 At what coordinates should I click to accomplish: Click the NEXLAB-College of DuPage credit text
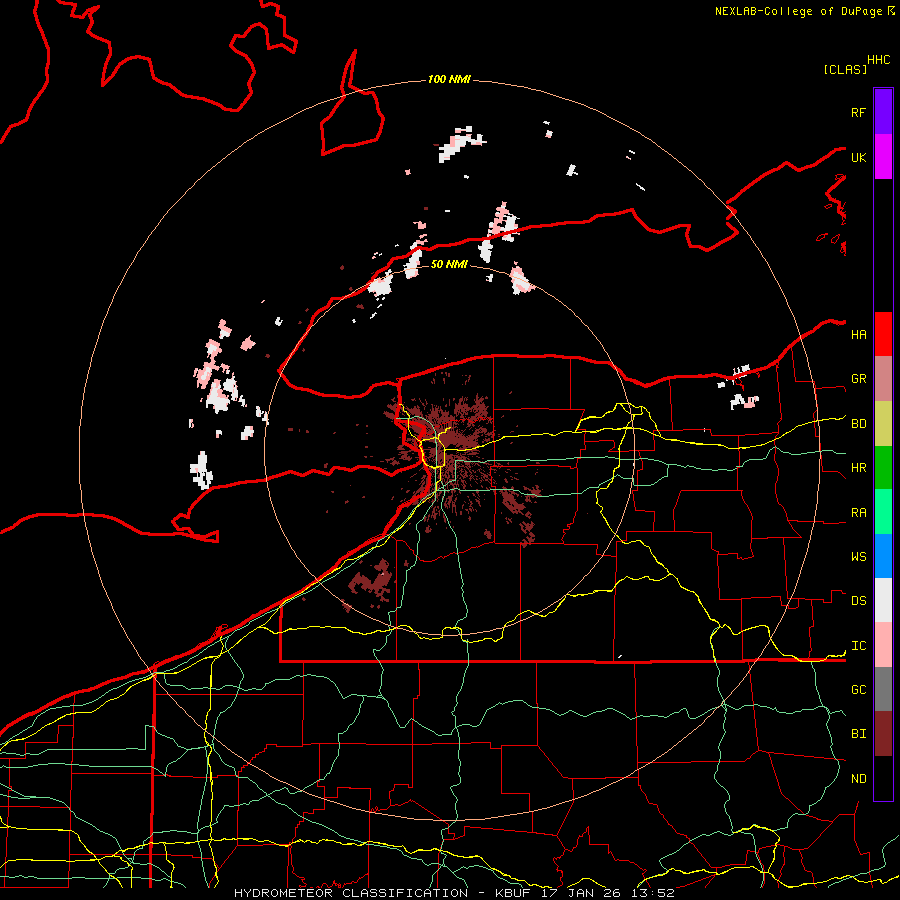pos(798,11)
